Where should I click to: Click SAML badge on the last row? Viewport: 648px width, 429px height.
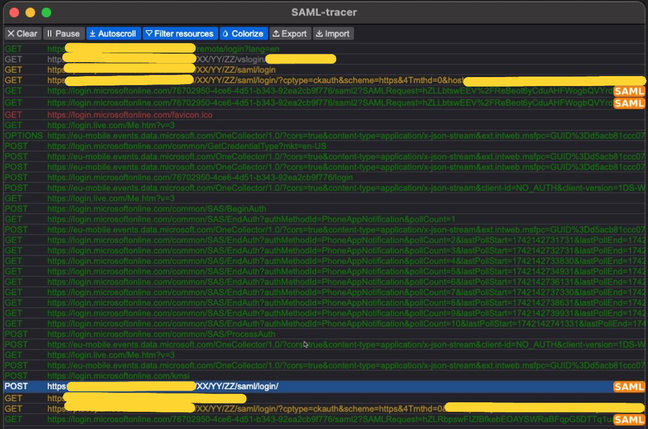tap(629, 420)
